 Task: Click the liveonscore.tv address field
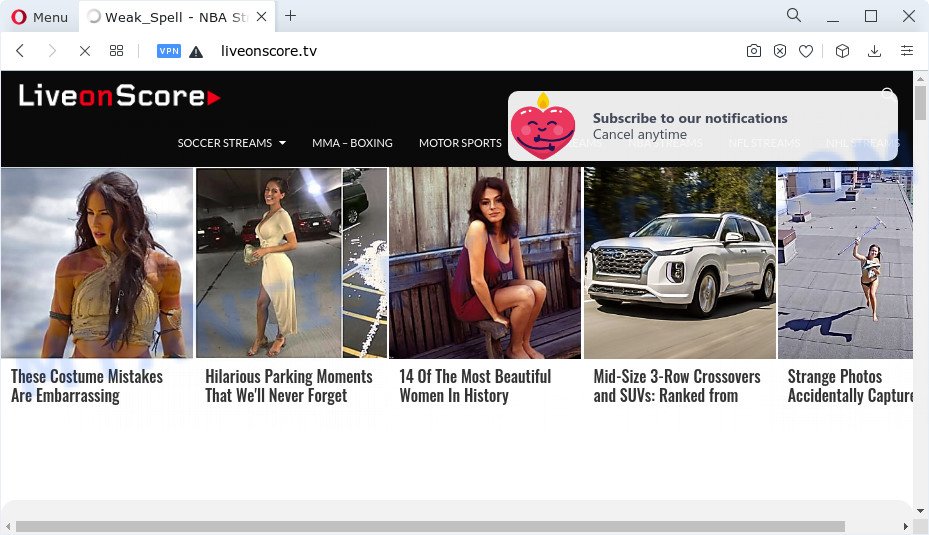(269, 52)
